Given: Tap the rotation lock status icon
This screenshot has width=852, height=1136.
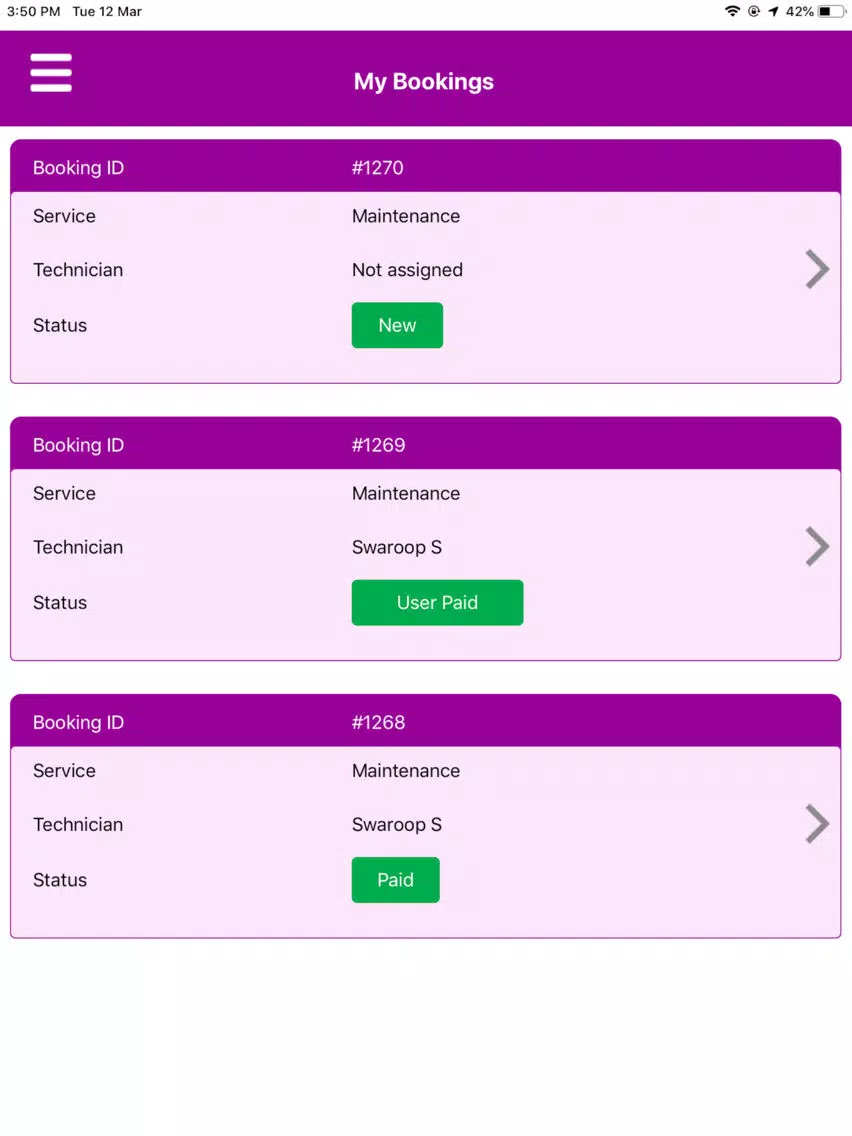Looking at the screenshot, I should click(x=753, y=12).
